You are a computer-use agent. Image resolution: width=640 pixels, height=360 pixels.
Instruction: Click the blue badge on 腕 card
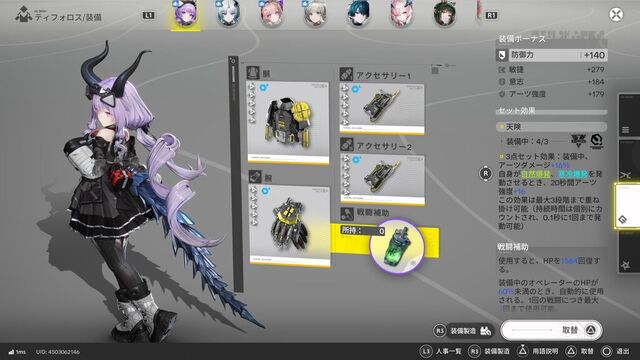pyautogui.click(x=265, y=191)
